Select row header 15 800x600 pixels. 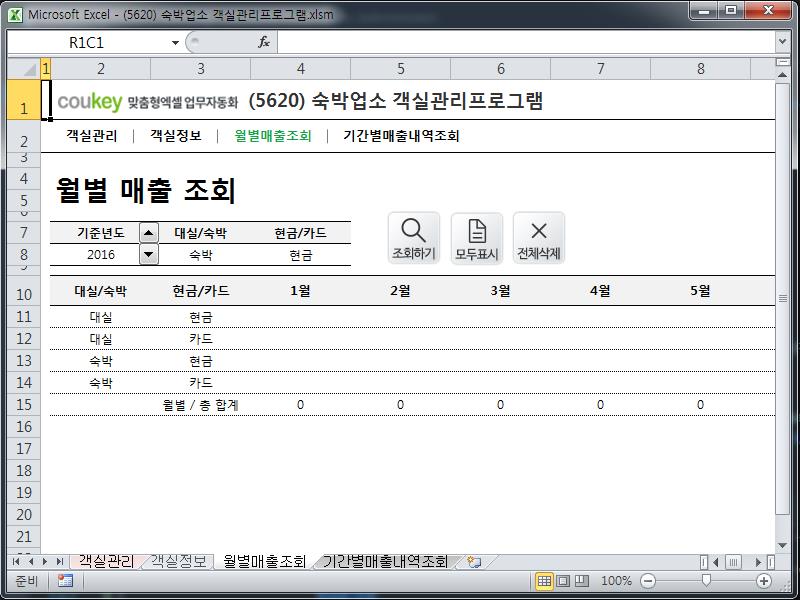(x=24, y=405)
